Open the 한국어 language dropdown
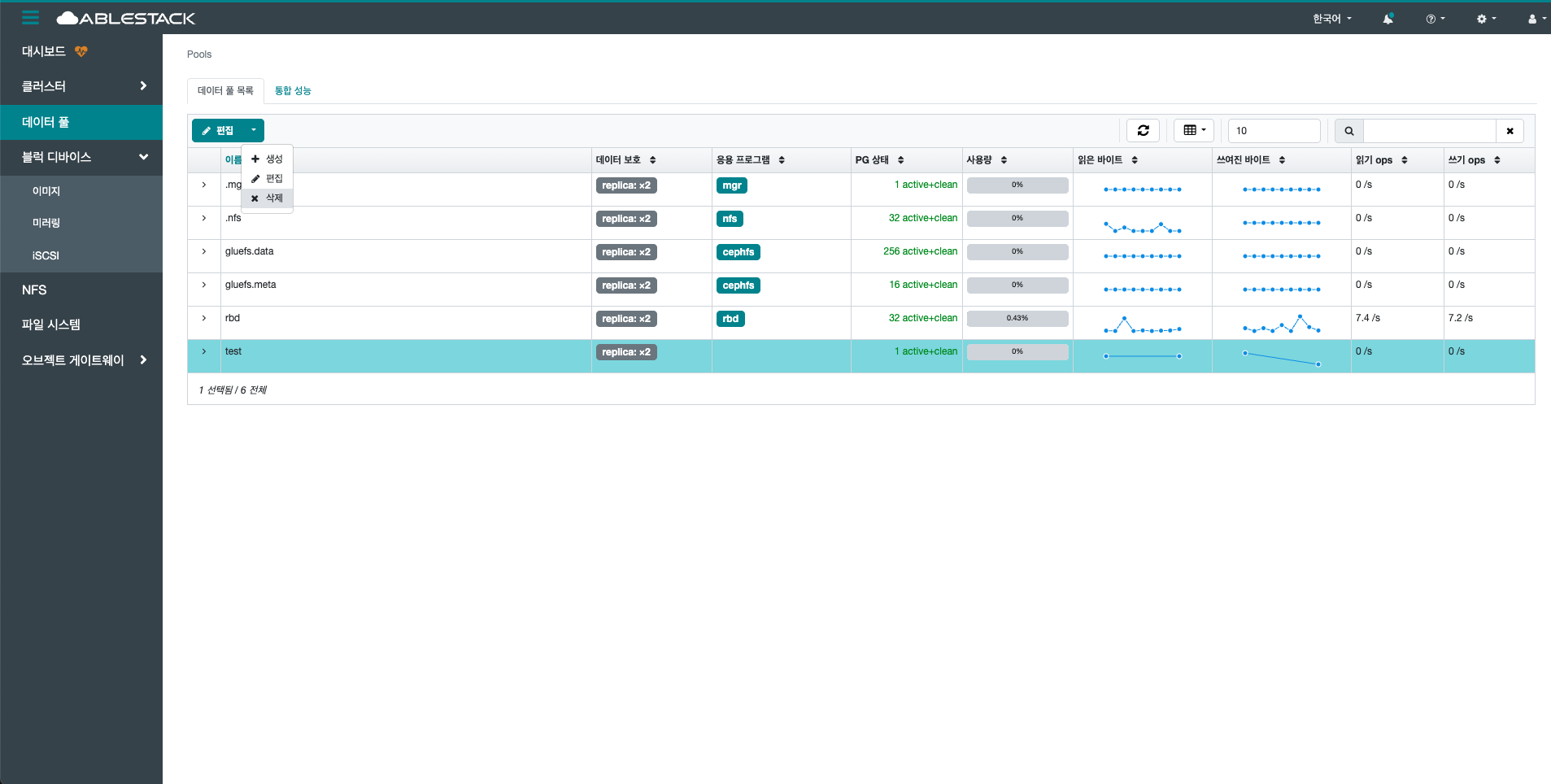 pos(1331,19)
